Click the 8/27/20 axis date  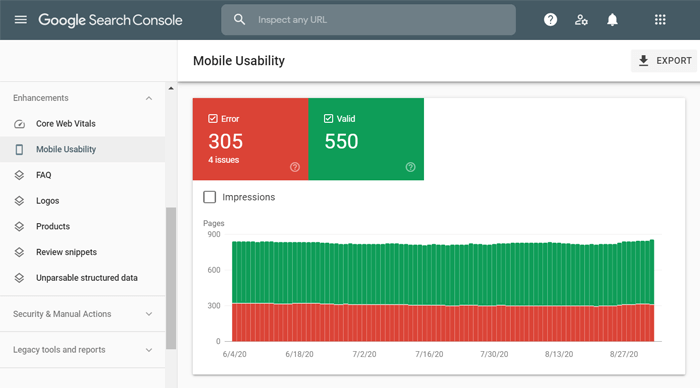624,354
